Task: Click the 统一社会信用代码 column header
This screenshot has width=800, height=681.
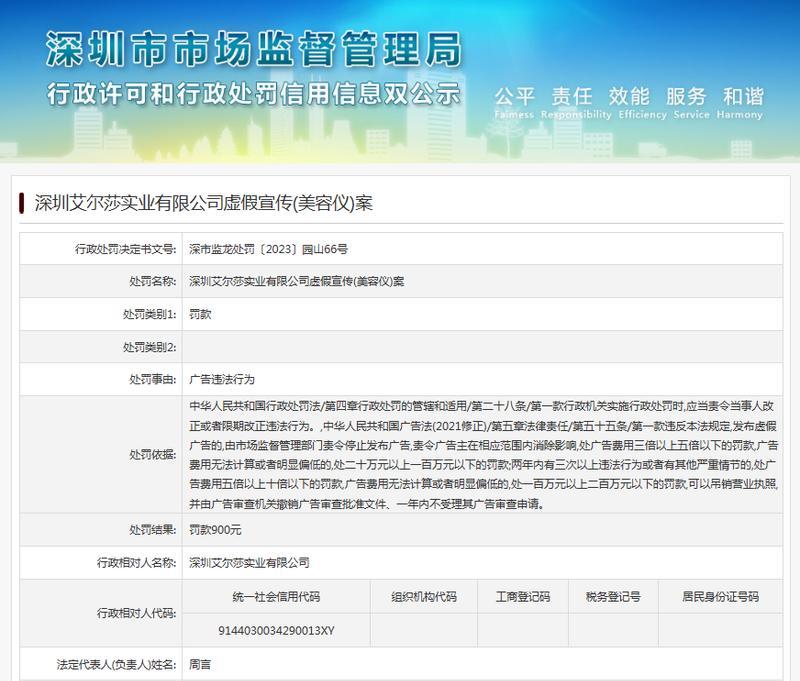Action: 276,596
